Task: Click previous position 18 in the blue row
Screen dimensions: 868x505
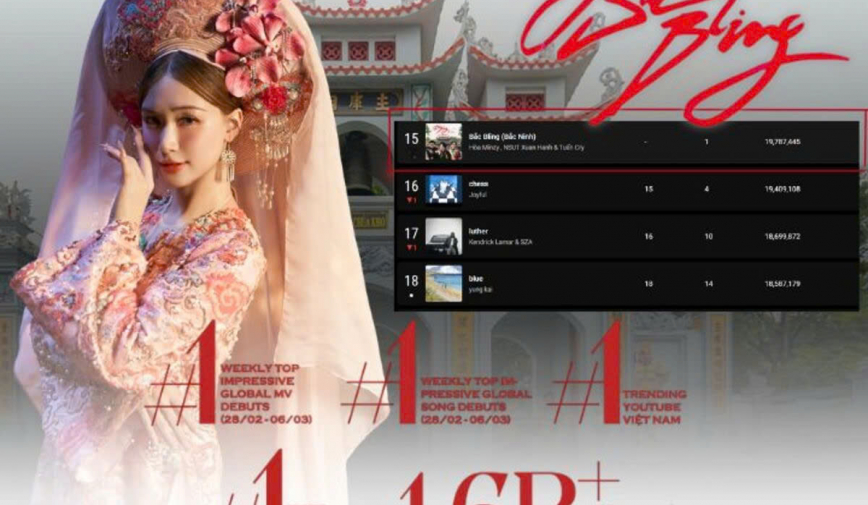Action: click(648, 284)
